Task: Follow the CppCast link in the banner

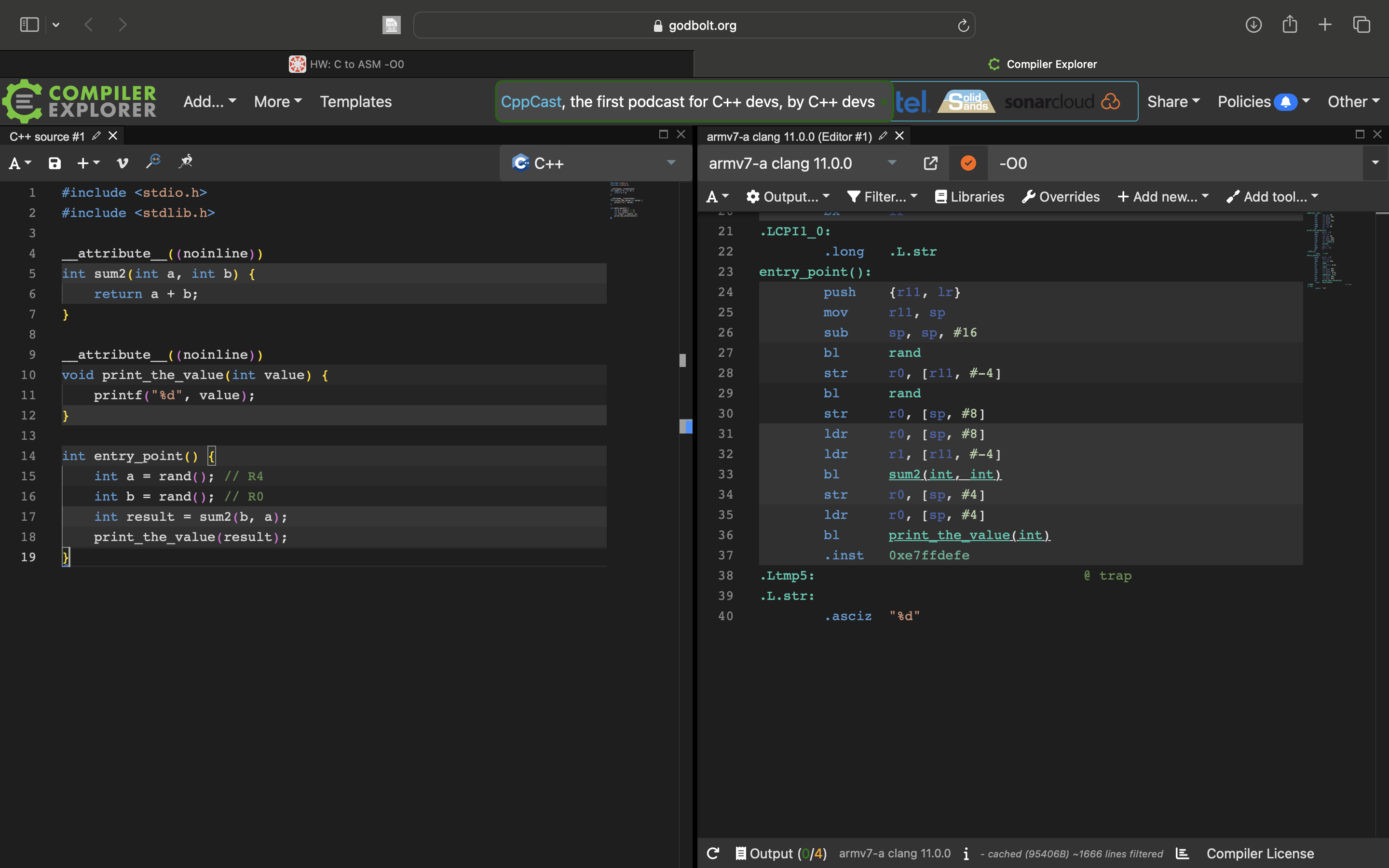Action: (x=531, y=102)
